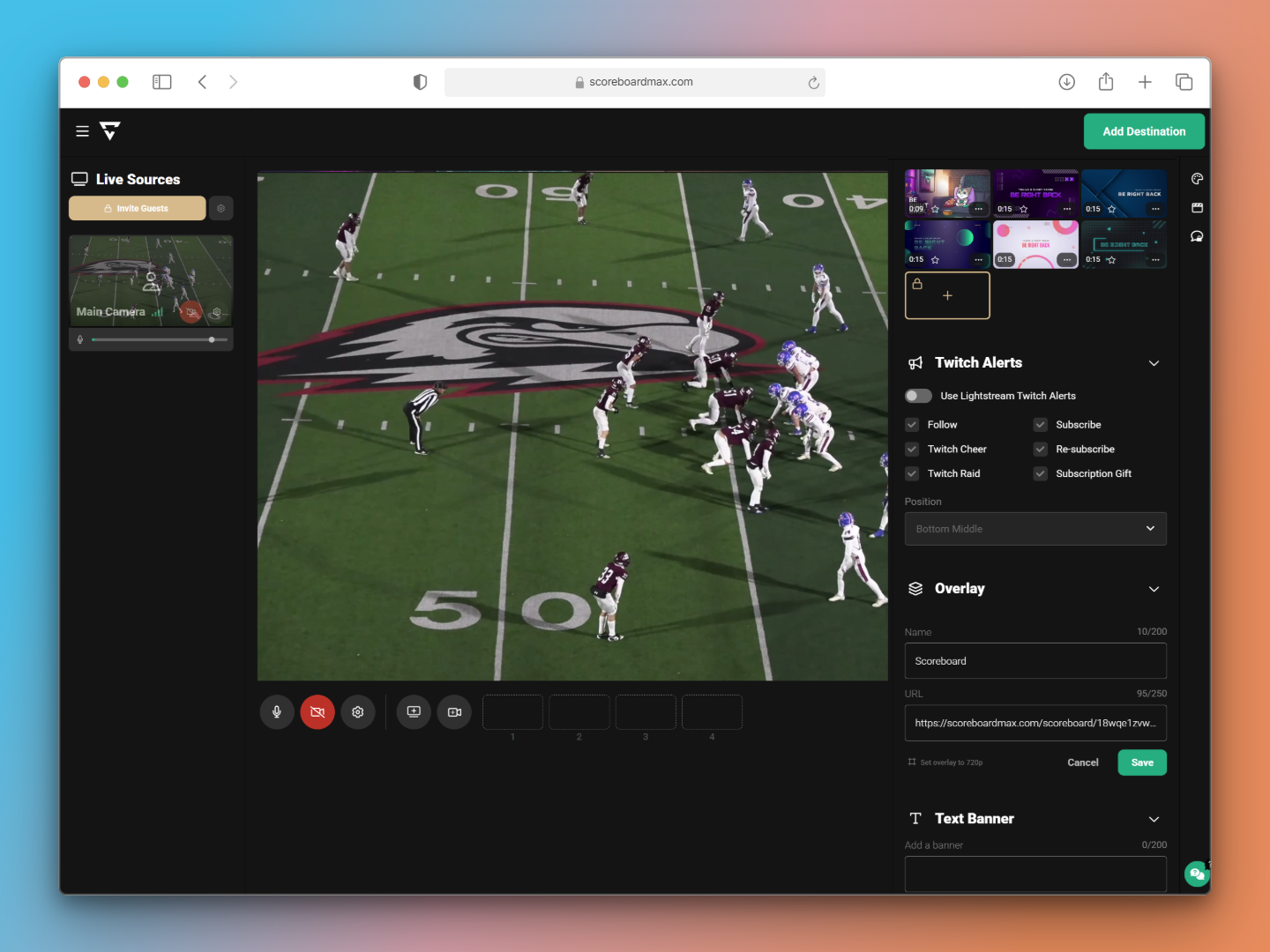Open the Position dropdown (Bottom Middle)
The height and width of the screenshot is (952, 1270).
tap(1035, 529)
